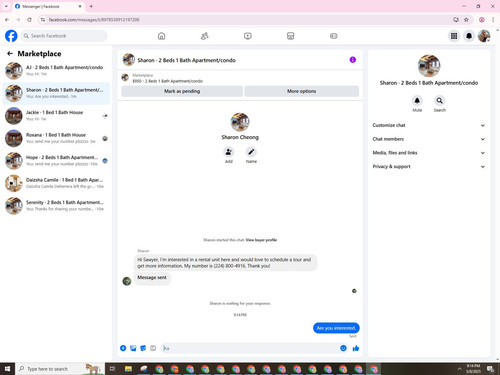Attach a photo file in composer
Screen dimensions: 500x375
click(x=133, y=348)
